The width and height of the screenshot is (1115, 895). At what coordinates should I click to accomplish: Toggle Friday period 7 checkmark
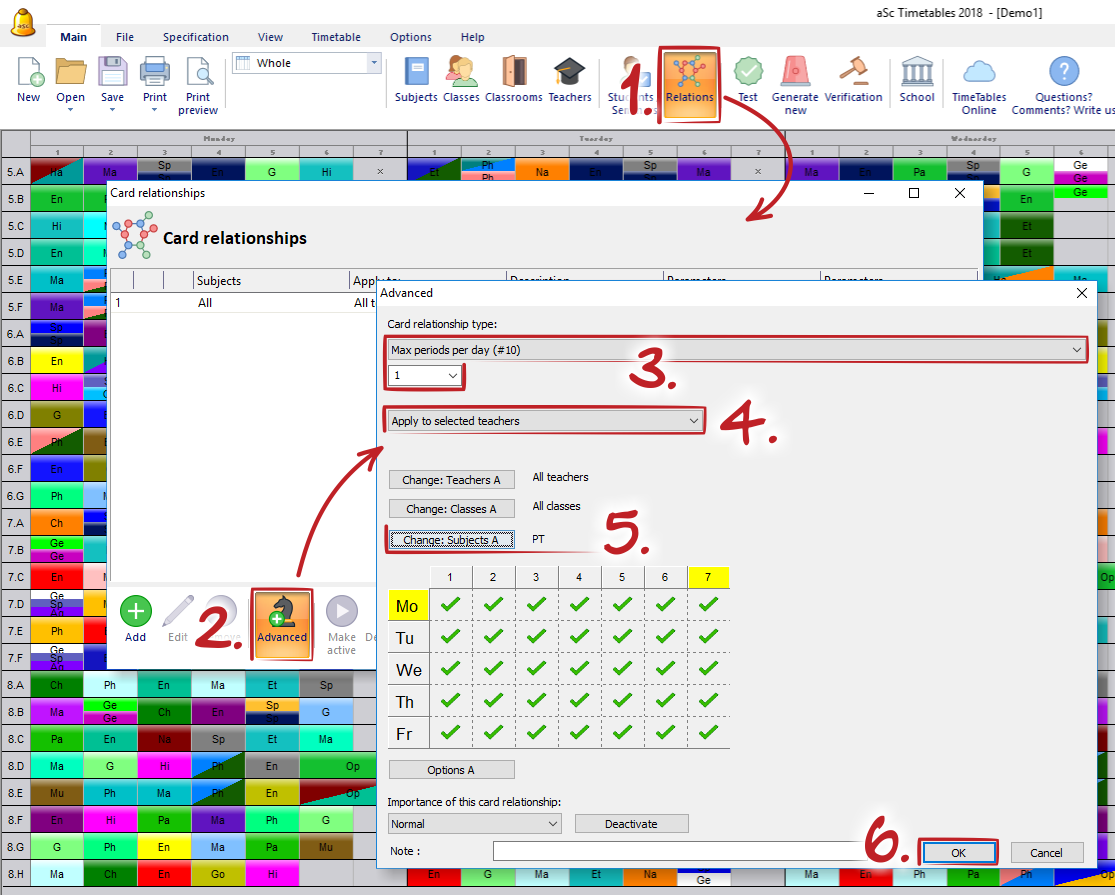[x=708, y=732]
